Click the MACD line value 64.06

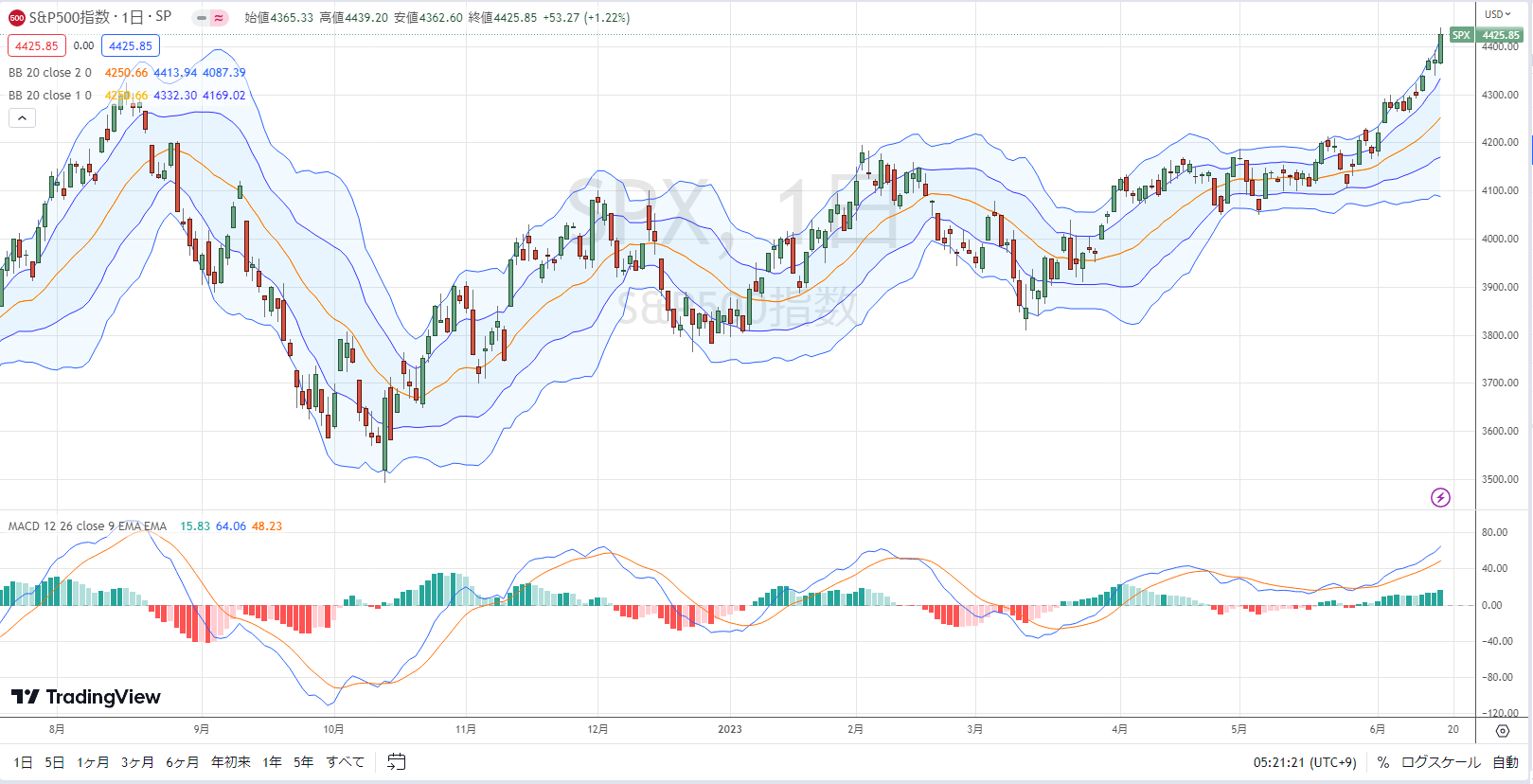click(x=231, y=526)
